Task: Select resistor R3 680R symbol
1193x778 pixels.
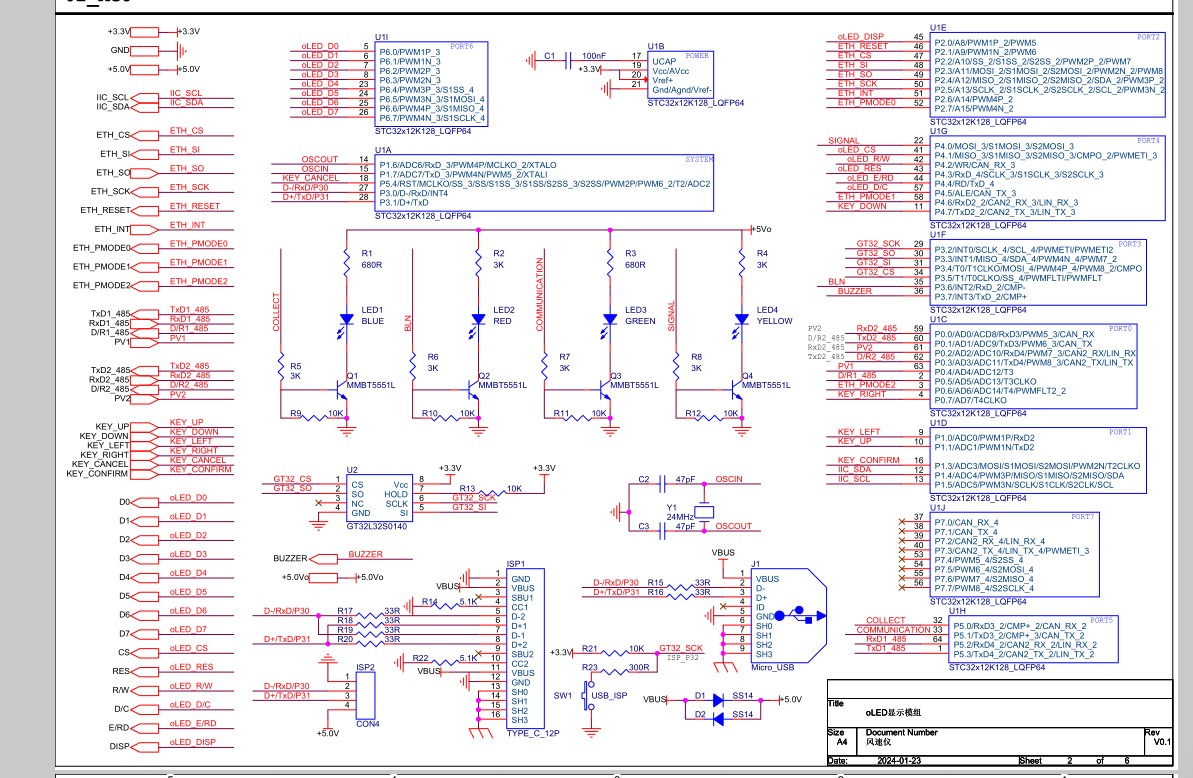Action: (x=610, y=261)
